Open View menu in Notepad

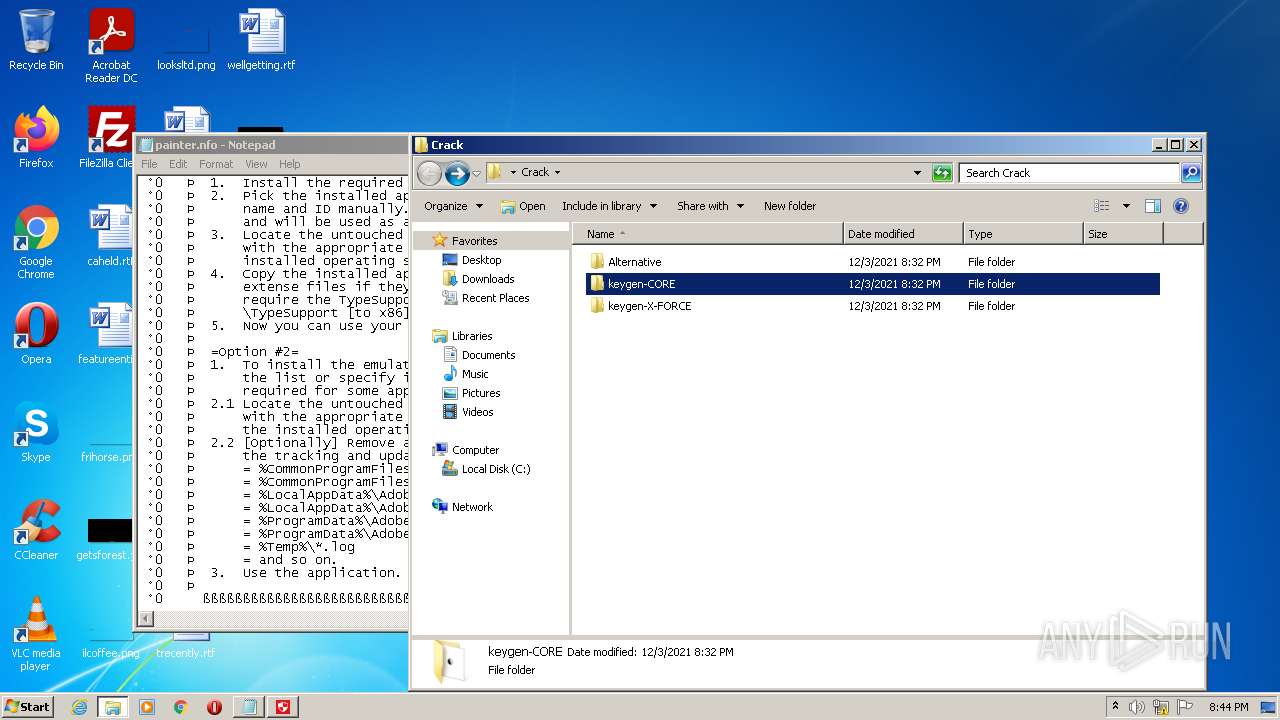pyautogui.click(x=256, y=164)
